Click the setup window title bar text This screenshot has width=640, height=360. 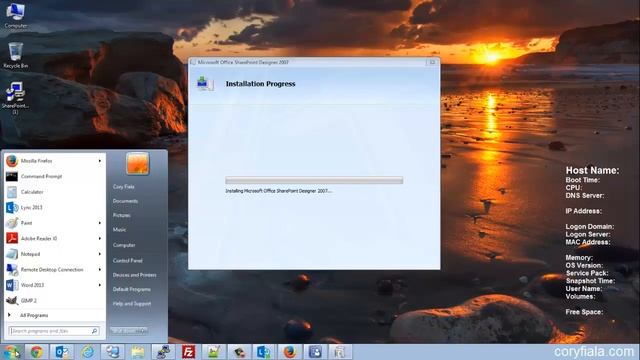coord(243,62)
